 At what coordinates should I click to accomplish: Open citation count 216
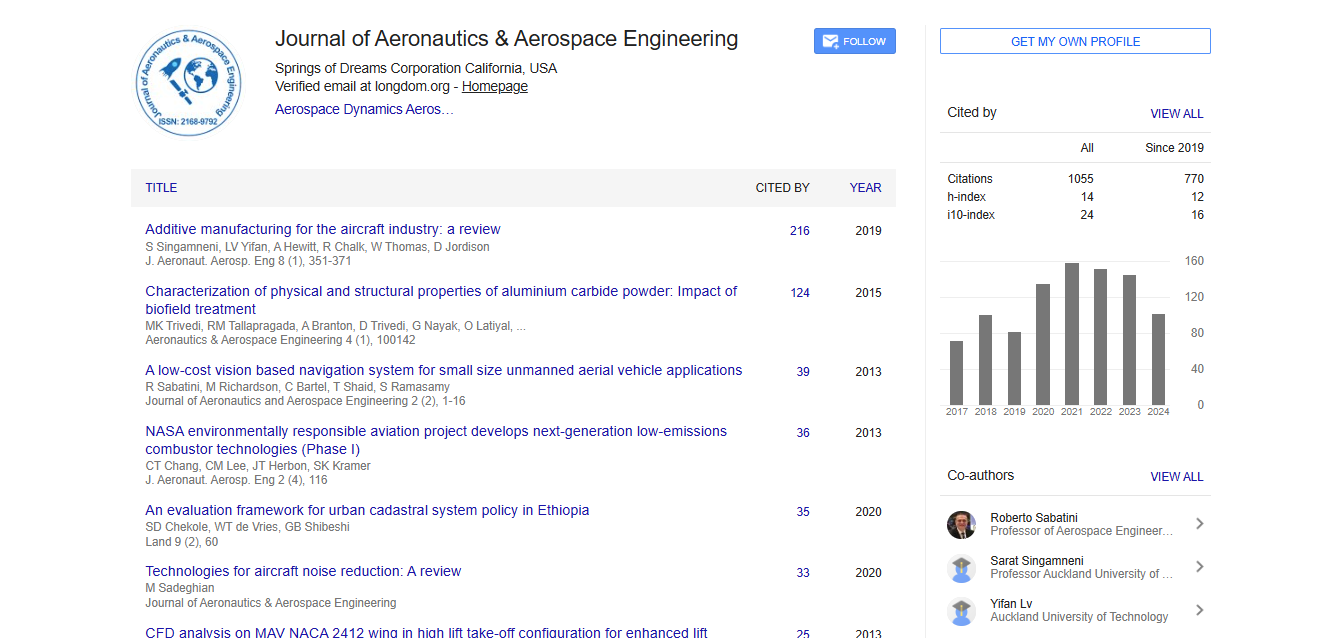click(x=799, y=231)
